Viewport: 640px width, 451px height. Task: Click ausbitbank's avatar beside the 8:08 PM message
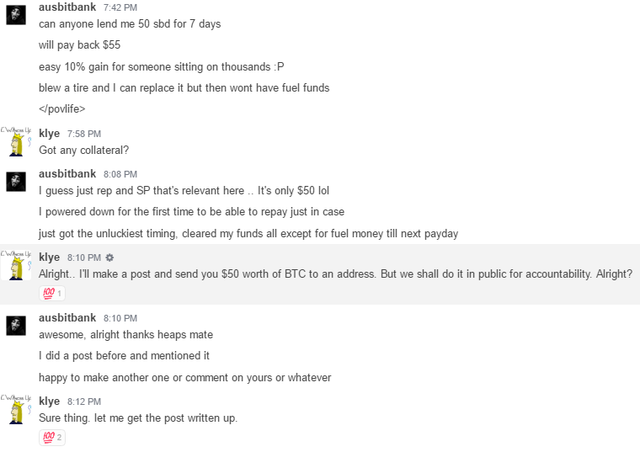point(16,182)
